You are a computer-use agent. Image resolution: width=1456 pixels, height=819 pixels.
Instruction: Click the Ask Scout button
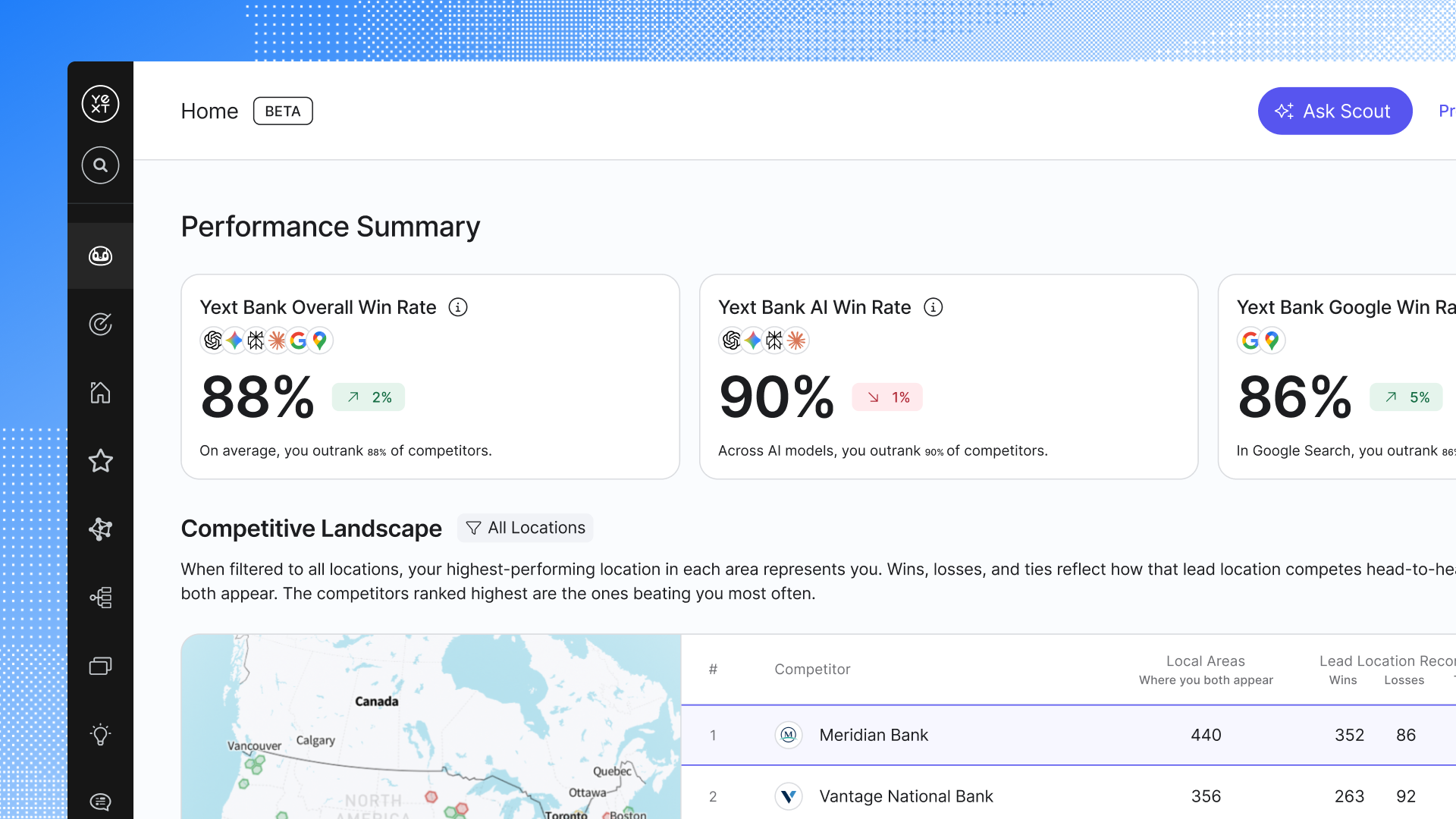tap(1335, 111)
